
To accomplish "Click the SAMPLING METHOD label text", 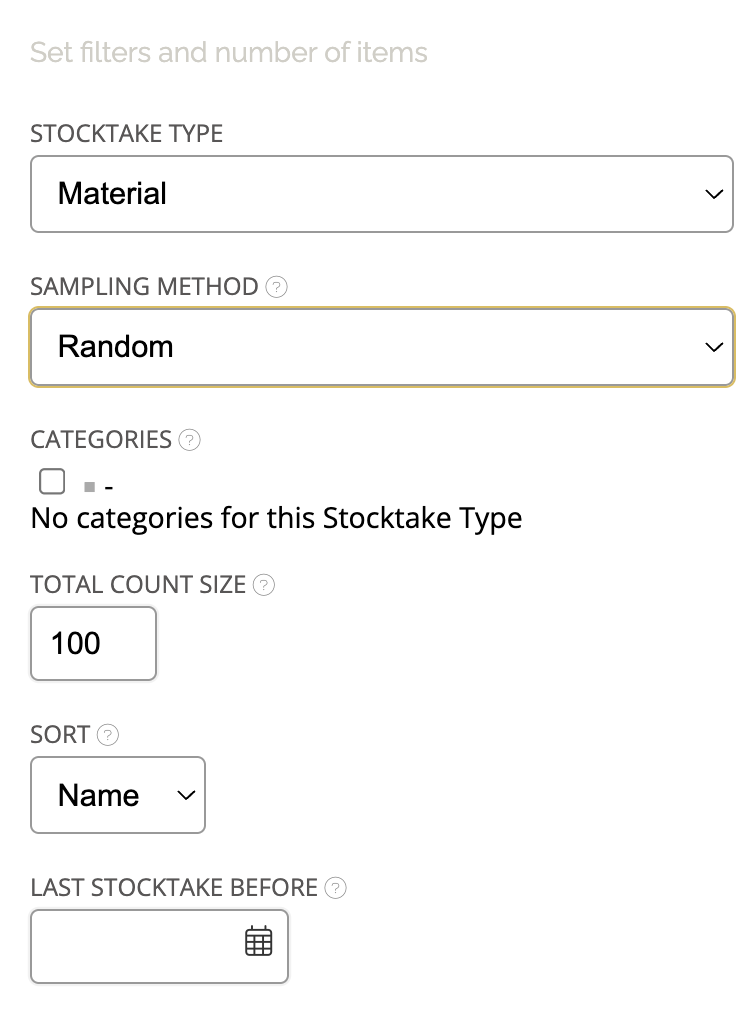I will click(144, 287).
